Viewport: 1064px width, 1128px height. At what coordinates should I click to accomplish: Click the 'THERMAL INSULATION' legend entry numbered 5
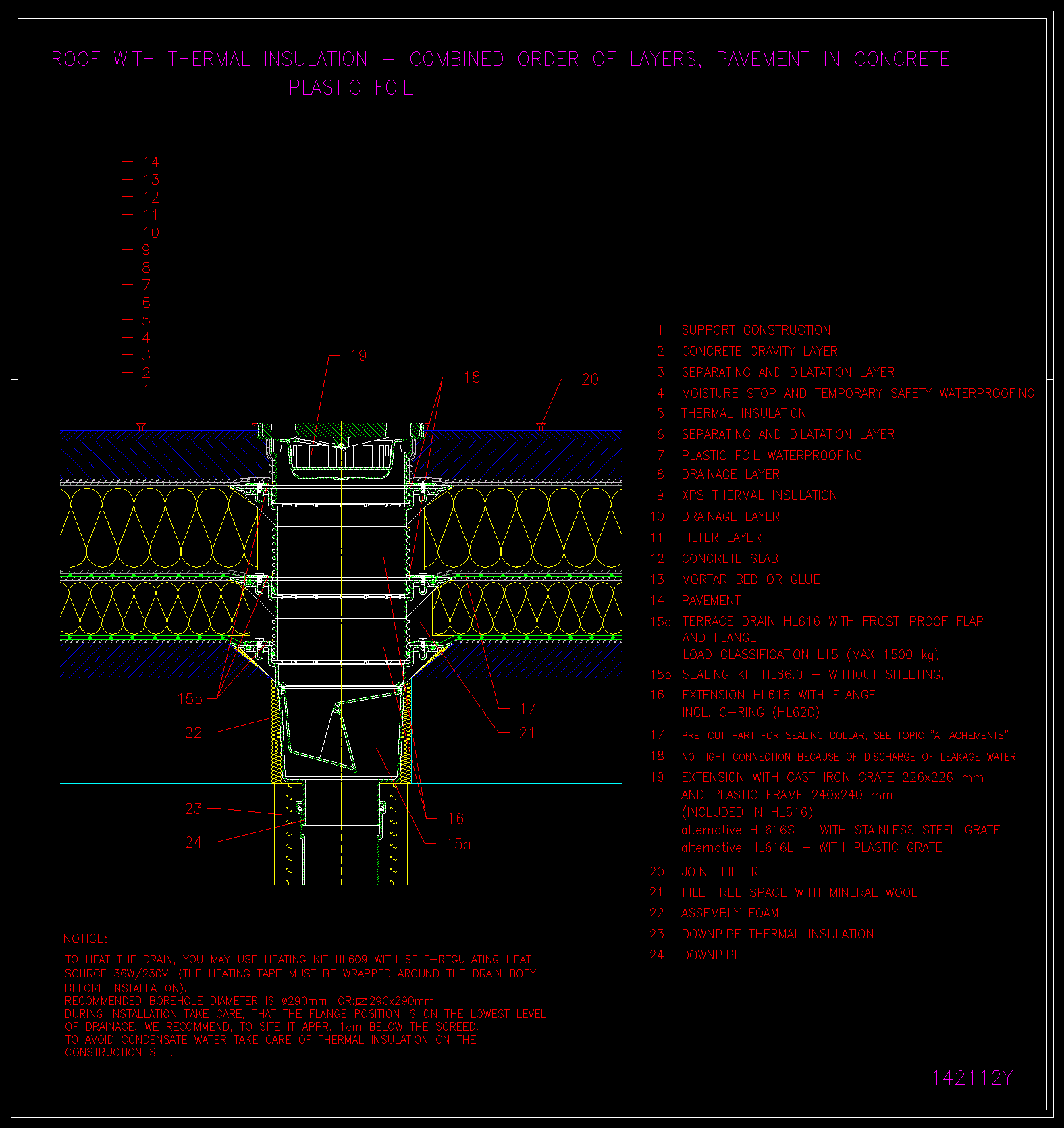coord(744,414)
